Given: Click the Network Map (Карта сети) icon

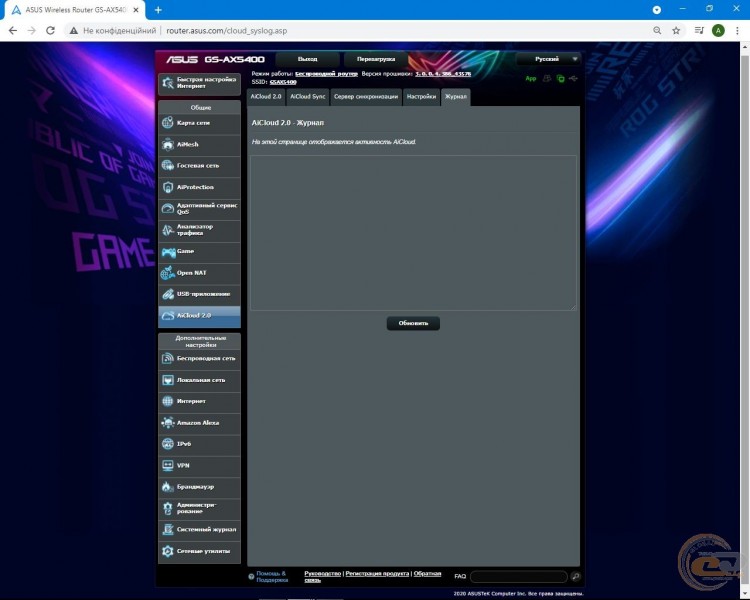Looking at the screenshot, I should coord(167,123).
